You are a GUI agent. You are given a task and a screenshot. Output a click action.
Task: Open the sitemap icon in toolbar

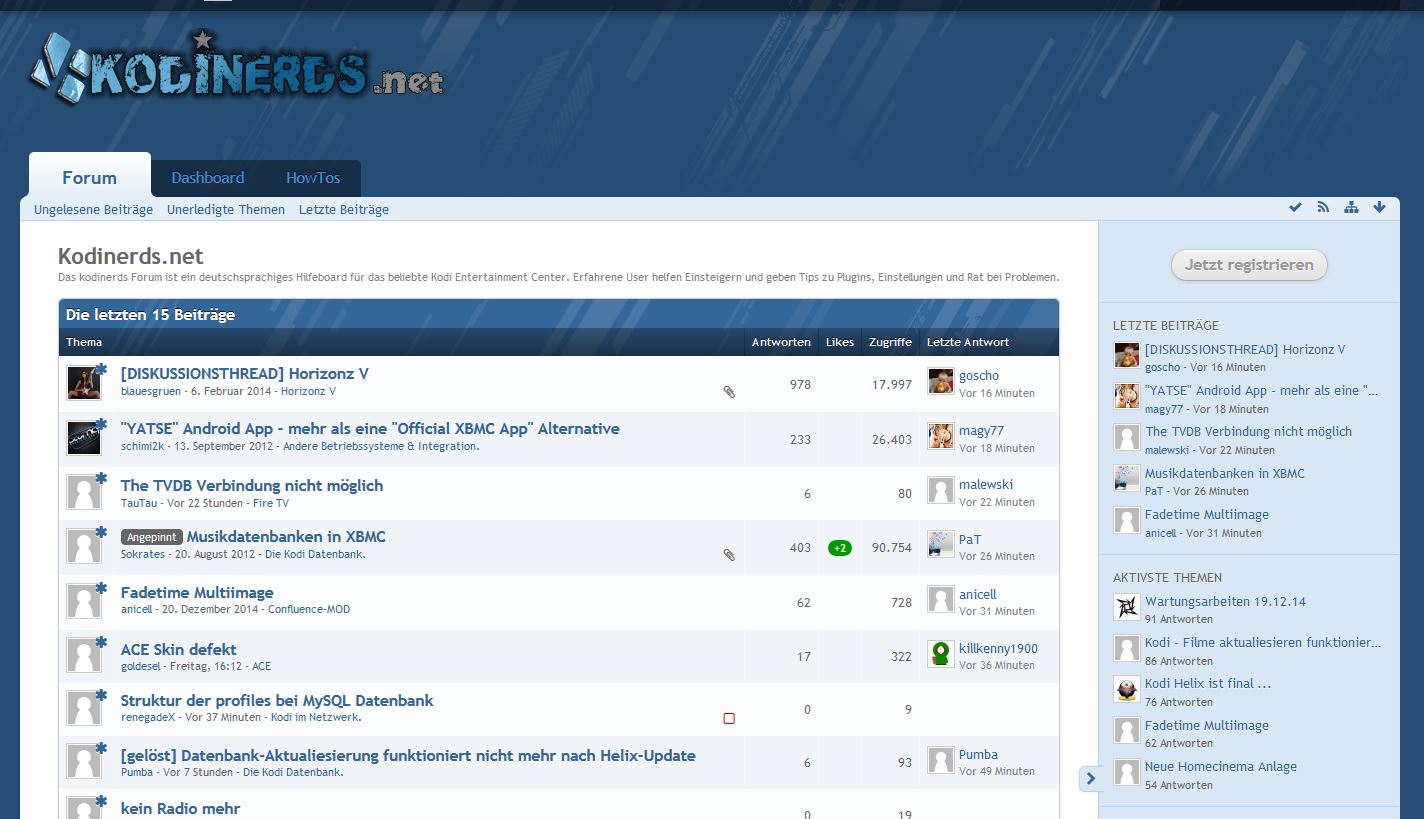point(1351,207)
